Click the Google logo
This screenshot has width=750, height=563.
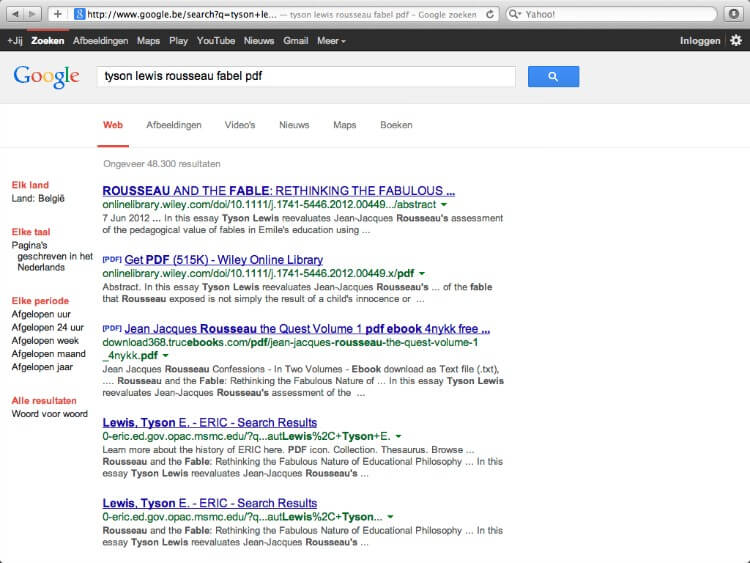click(x=46, y=77)
